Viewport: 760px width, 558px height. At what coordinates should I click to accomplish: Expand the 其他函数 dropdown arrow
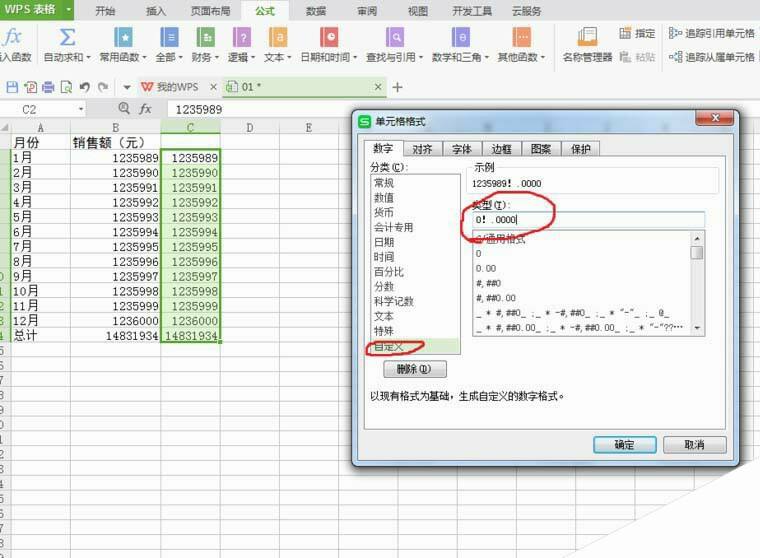pos(543,57)
